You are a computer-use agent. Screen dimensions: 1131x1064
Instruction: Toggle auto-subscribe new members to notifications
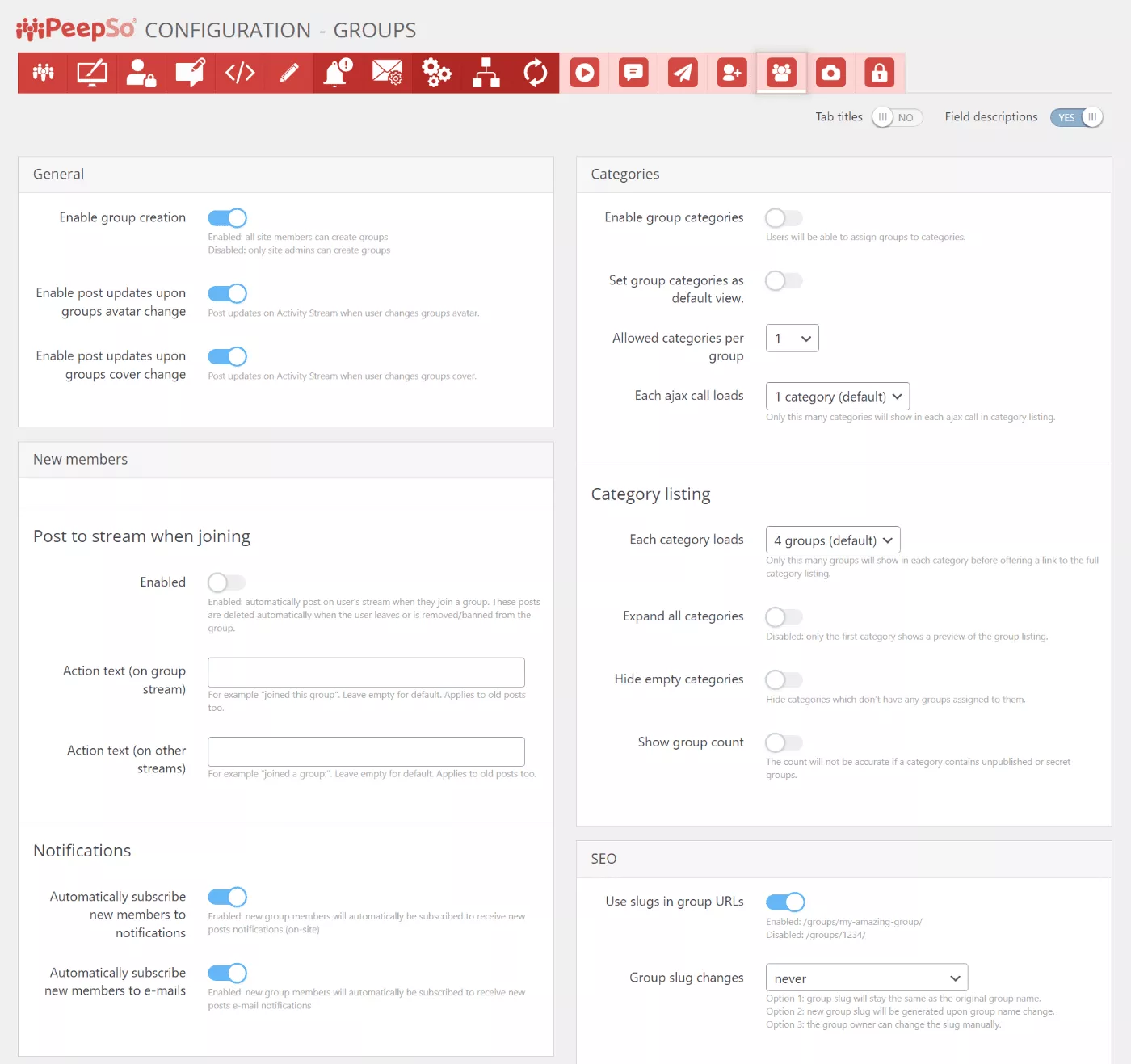tap(227, 897)
